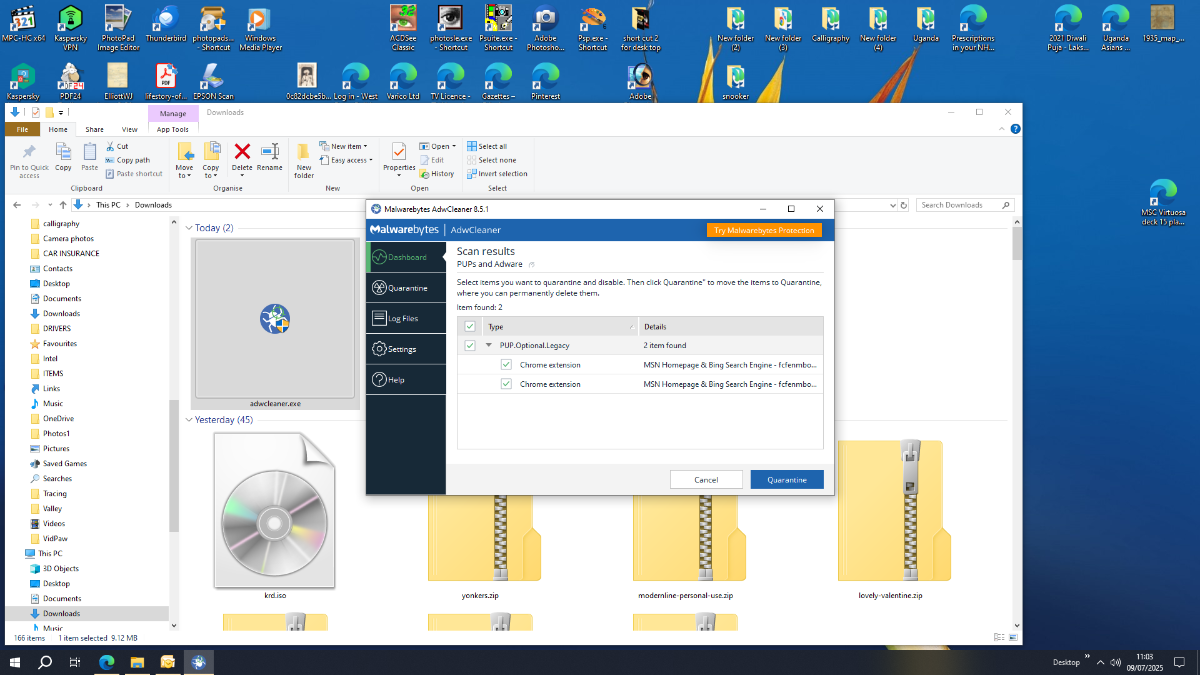Screen dimensions: 1200x675
Task: Select the PhotoPad Image Editor desktop icon
Action: [x=118, y=28]
